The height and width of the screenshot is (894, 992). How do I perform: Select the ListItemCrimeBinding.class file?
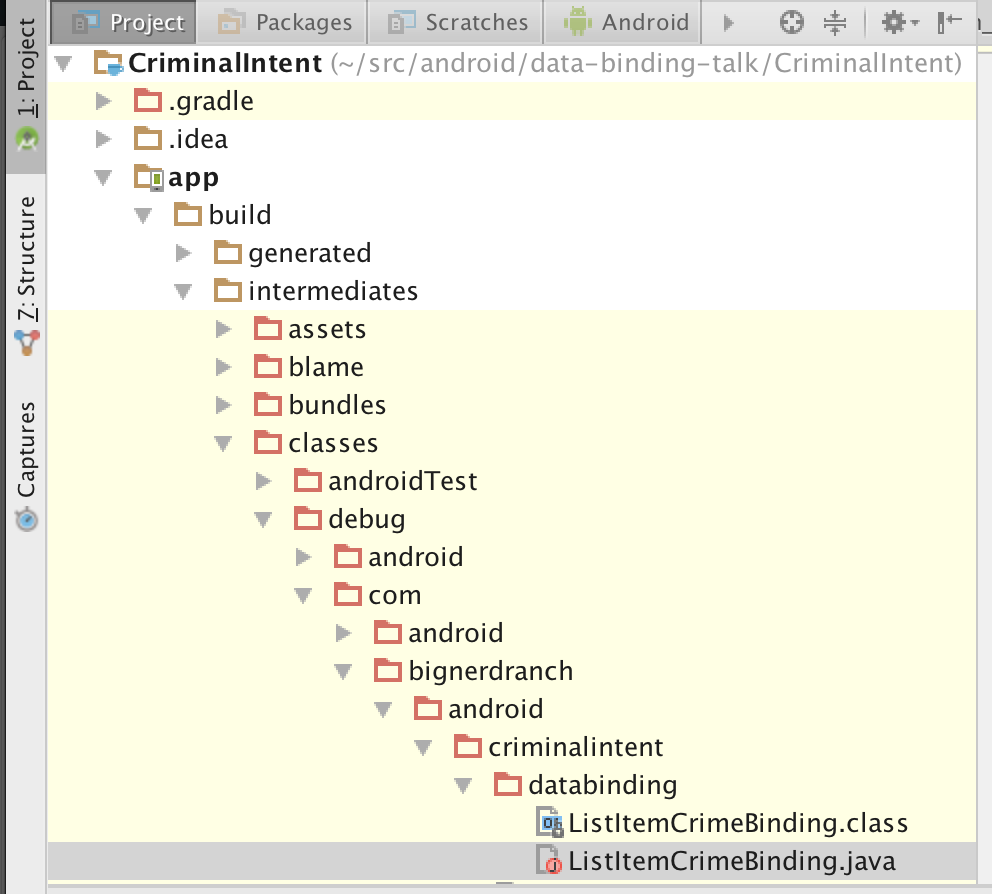[738, 823]
